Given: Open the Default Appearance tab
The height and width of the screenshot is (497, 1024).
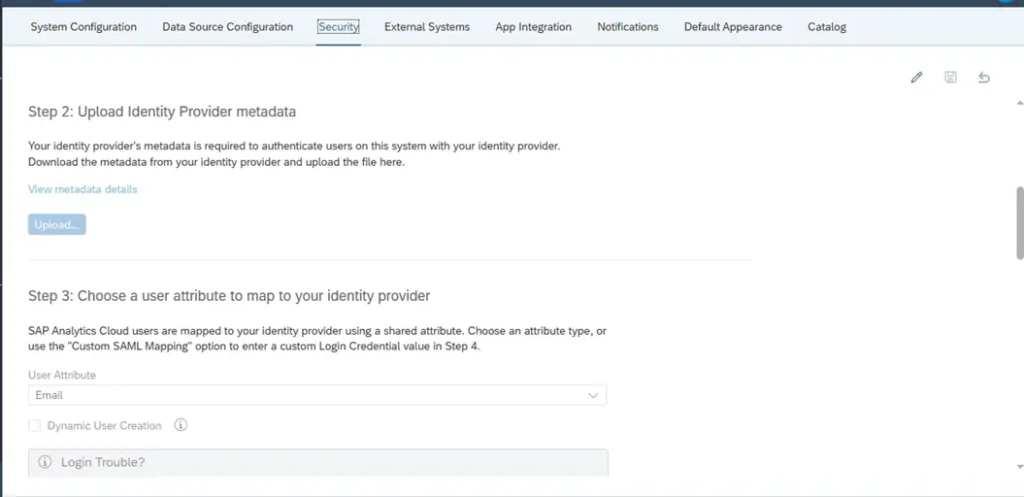Looking at the screenshot, I should pos(733,27).
